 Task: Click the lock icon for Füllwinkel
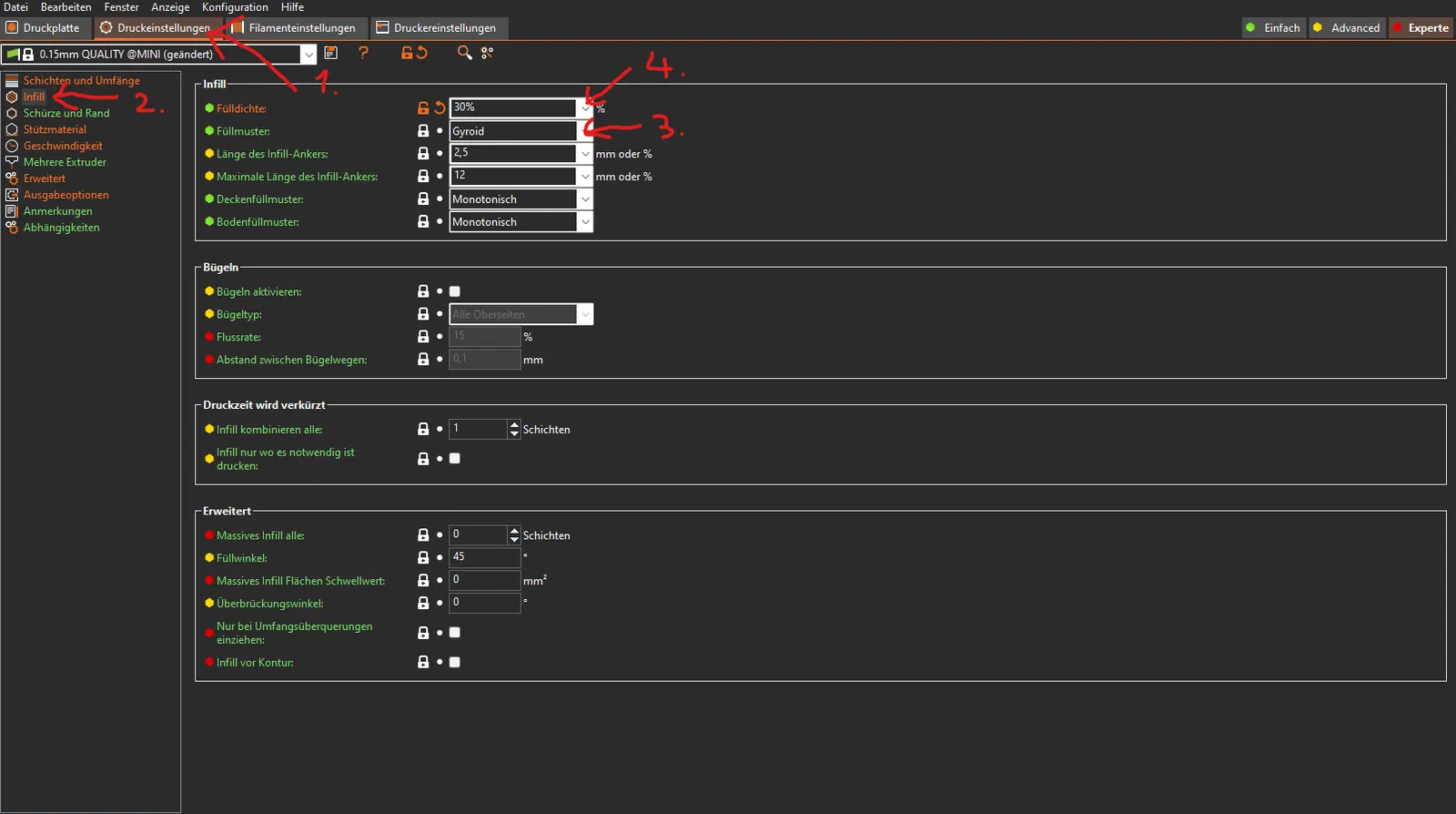tap(423, 557)
